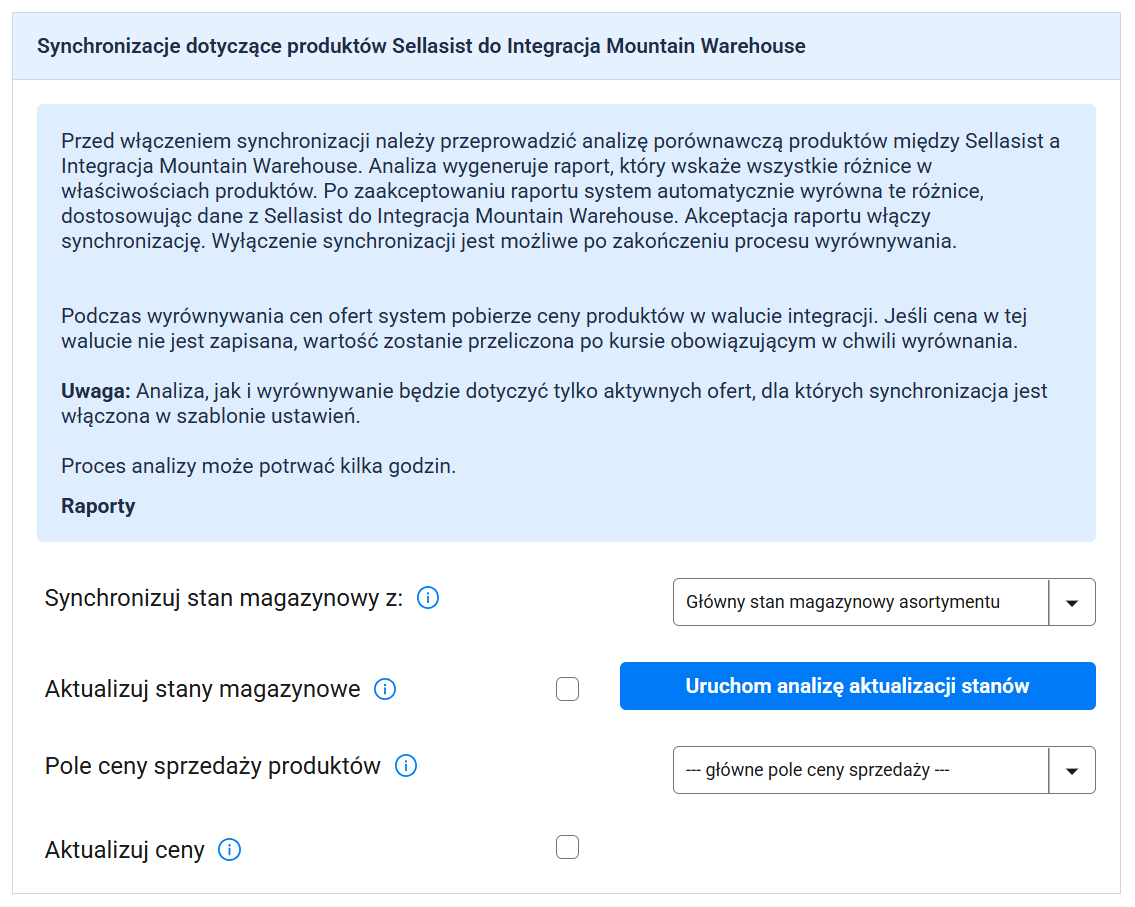Click the arrow of the sale price dropdown
The height and width of the screenshot is (907, 1135).
tap(1072, 770)
